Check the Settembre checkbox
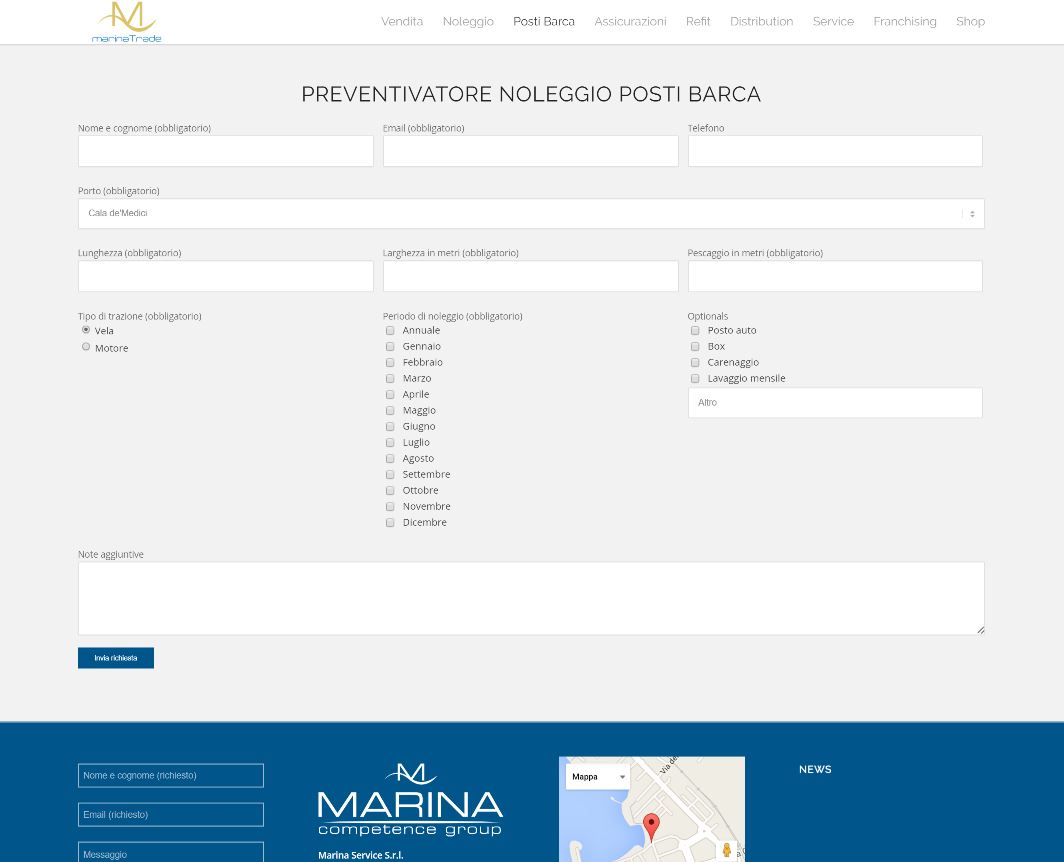Viewport: 1064px width, 862px height. tap(390, 474)
